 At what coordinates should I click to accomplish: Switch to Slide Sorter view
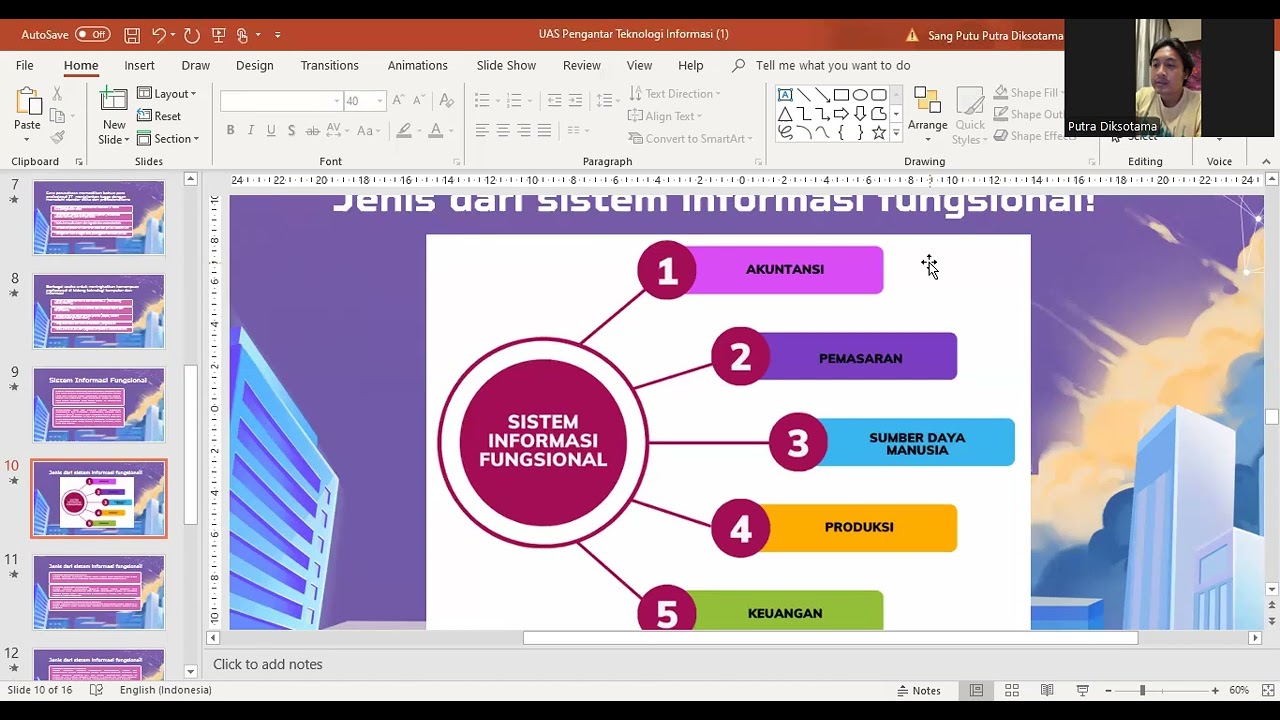click(1011, 690)
